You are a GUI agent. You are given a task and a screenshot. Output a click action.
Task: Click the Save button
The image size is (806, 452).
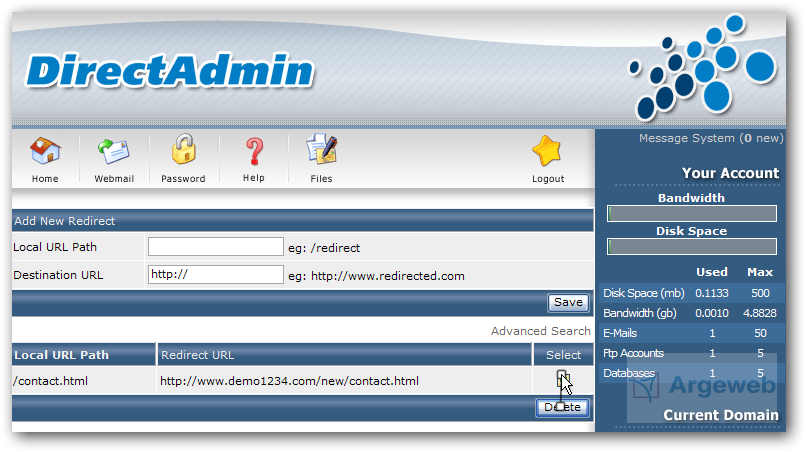click(x=568, y=302)
